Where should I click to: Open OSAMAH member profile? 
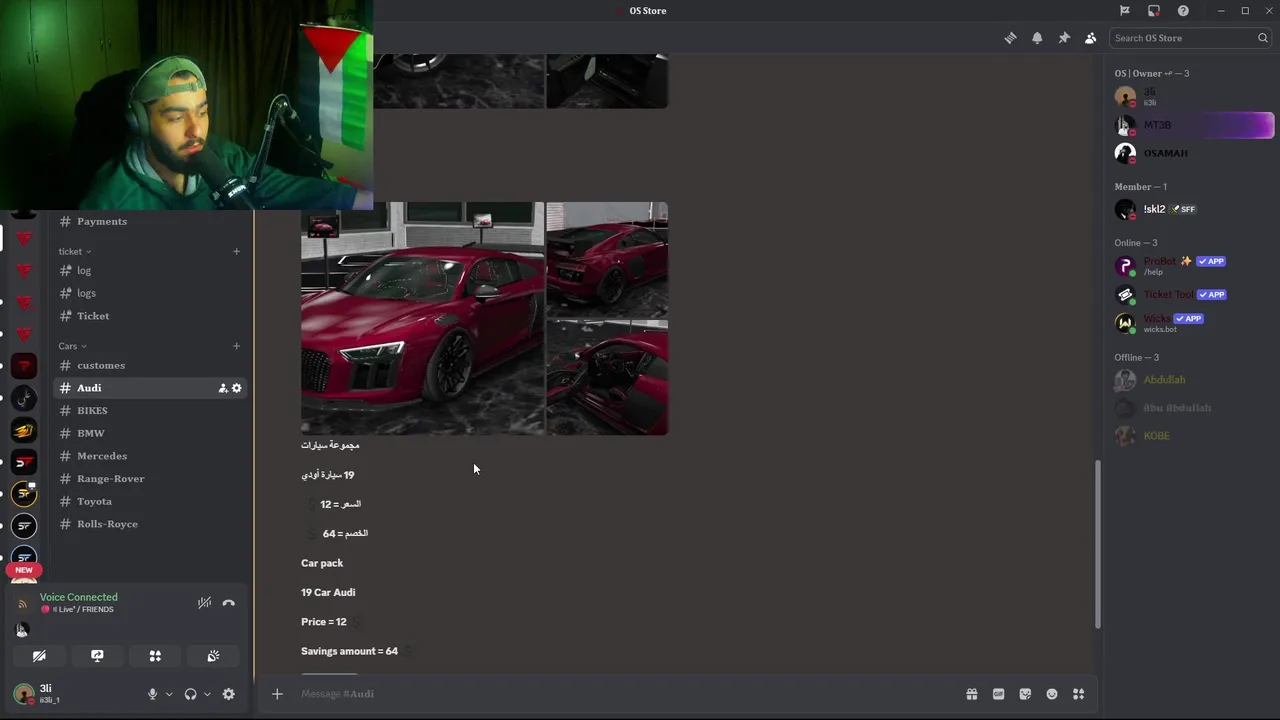(x=1193, y=153)
